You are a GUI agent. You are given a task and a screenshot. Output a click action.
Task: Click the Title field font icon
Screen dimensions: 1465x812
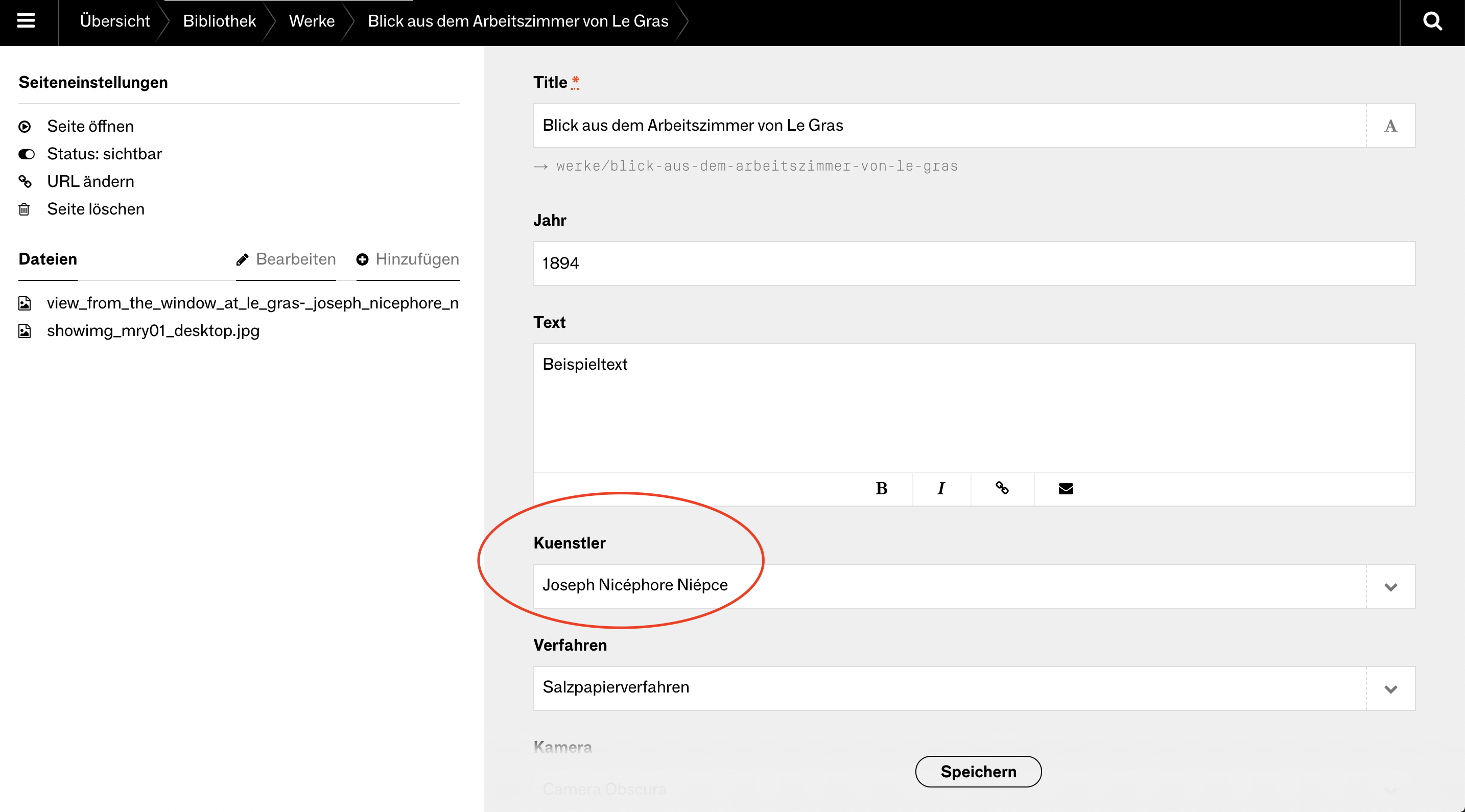pyautogui.click(x=1390, y=126)
